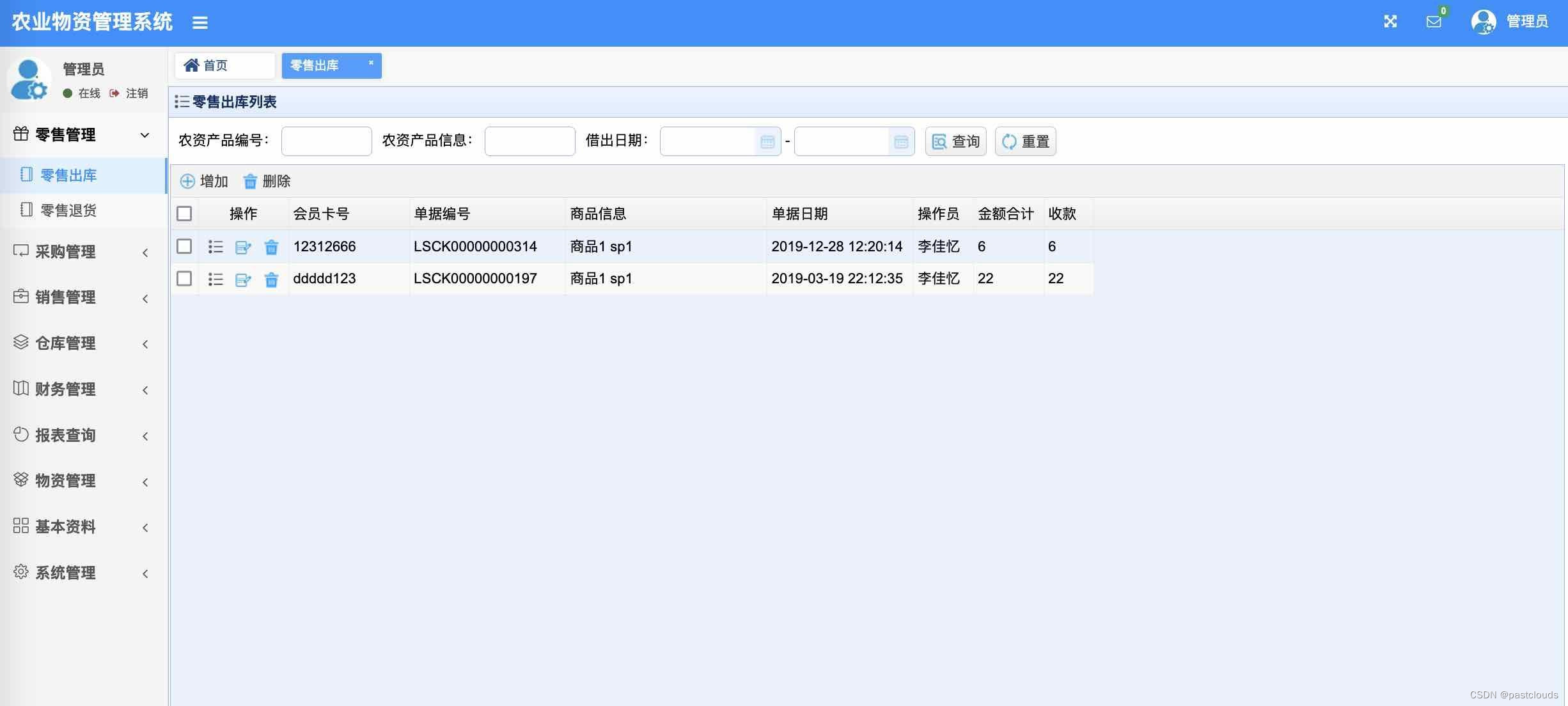Open details list icon for member 12312666

216,247
